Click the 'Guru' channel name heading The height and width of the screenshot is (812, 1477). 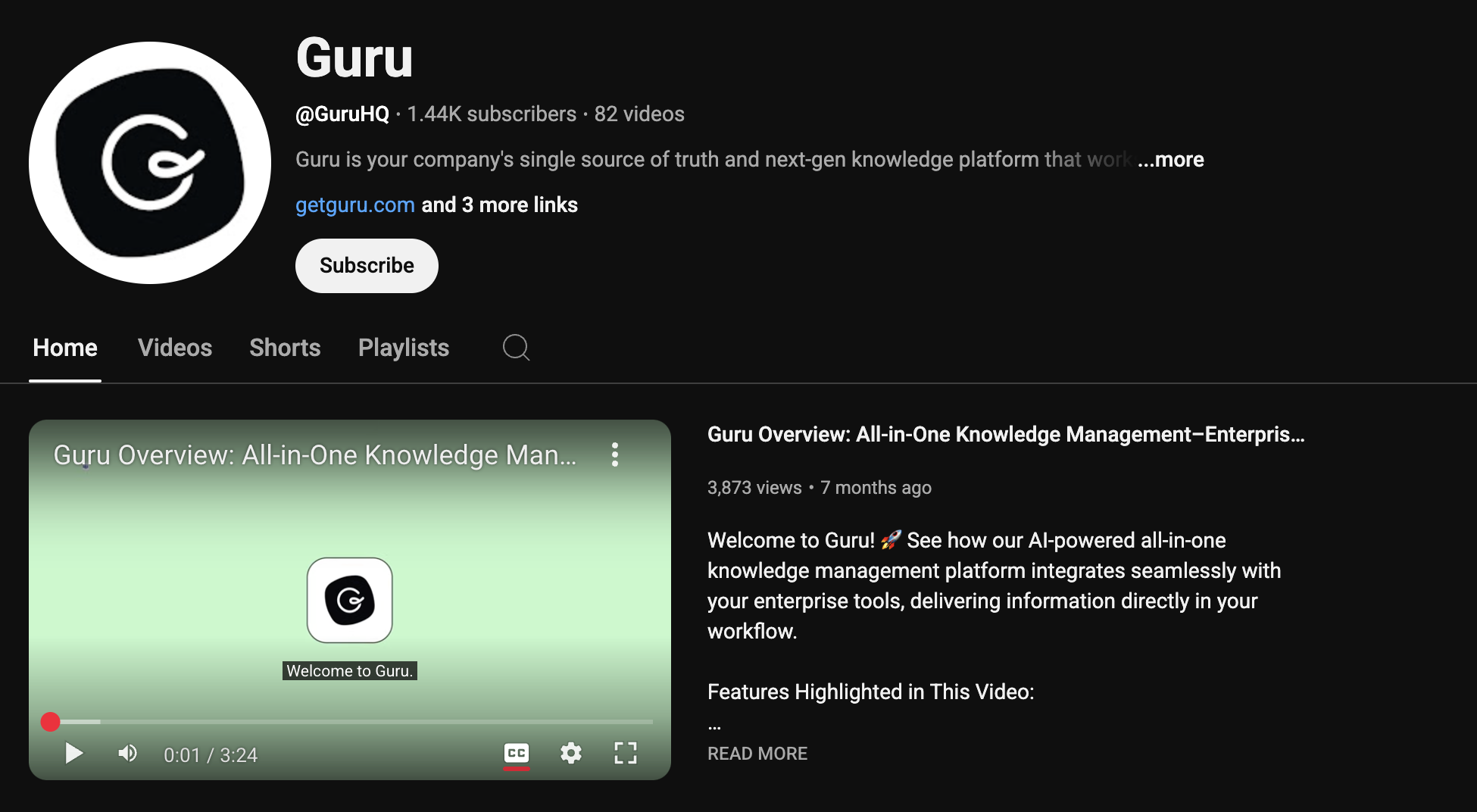[354, 58]
